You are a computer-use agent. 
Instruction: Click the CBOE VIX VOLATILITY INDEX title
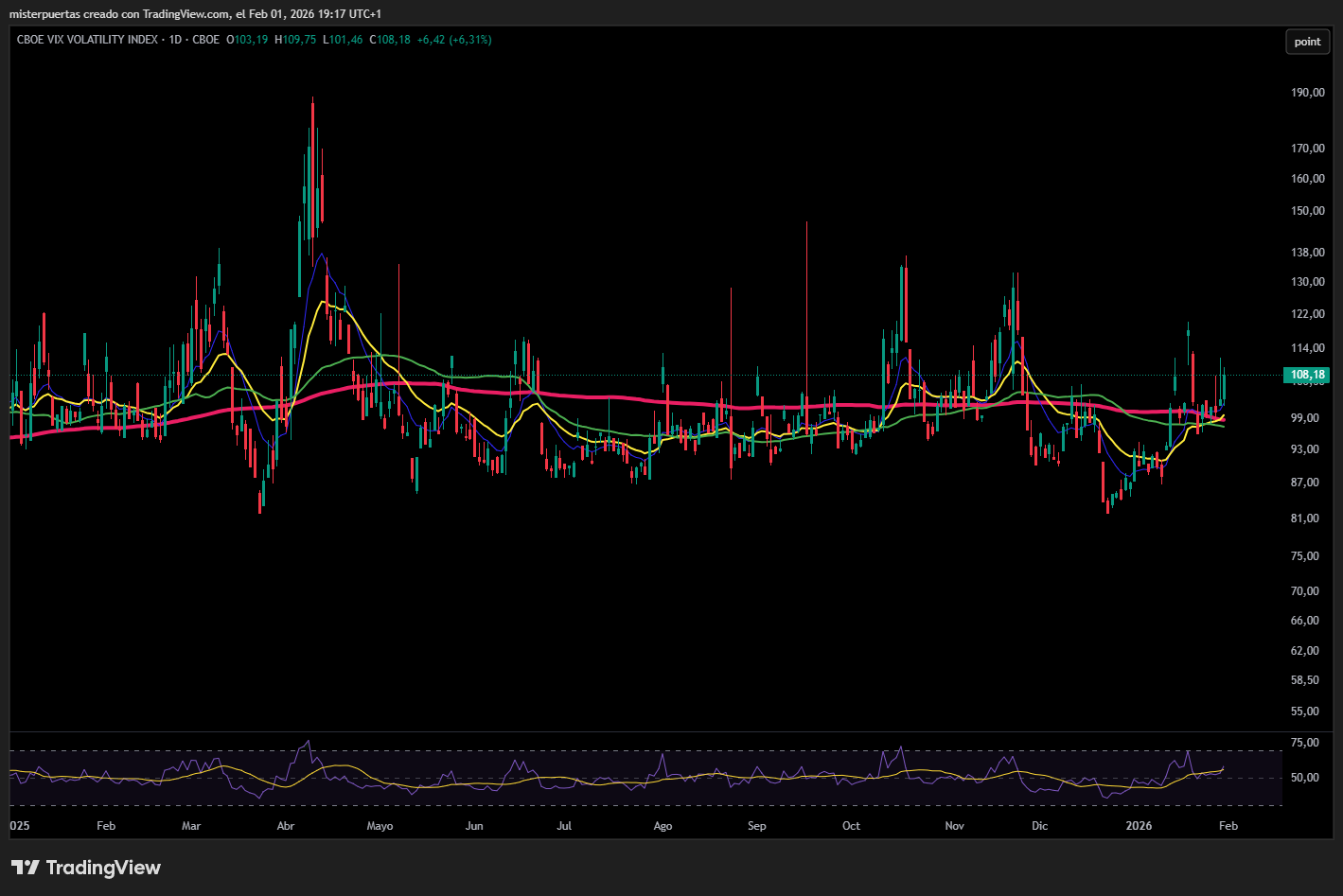click(x=87, y=40)
